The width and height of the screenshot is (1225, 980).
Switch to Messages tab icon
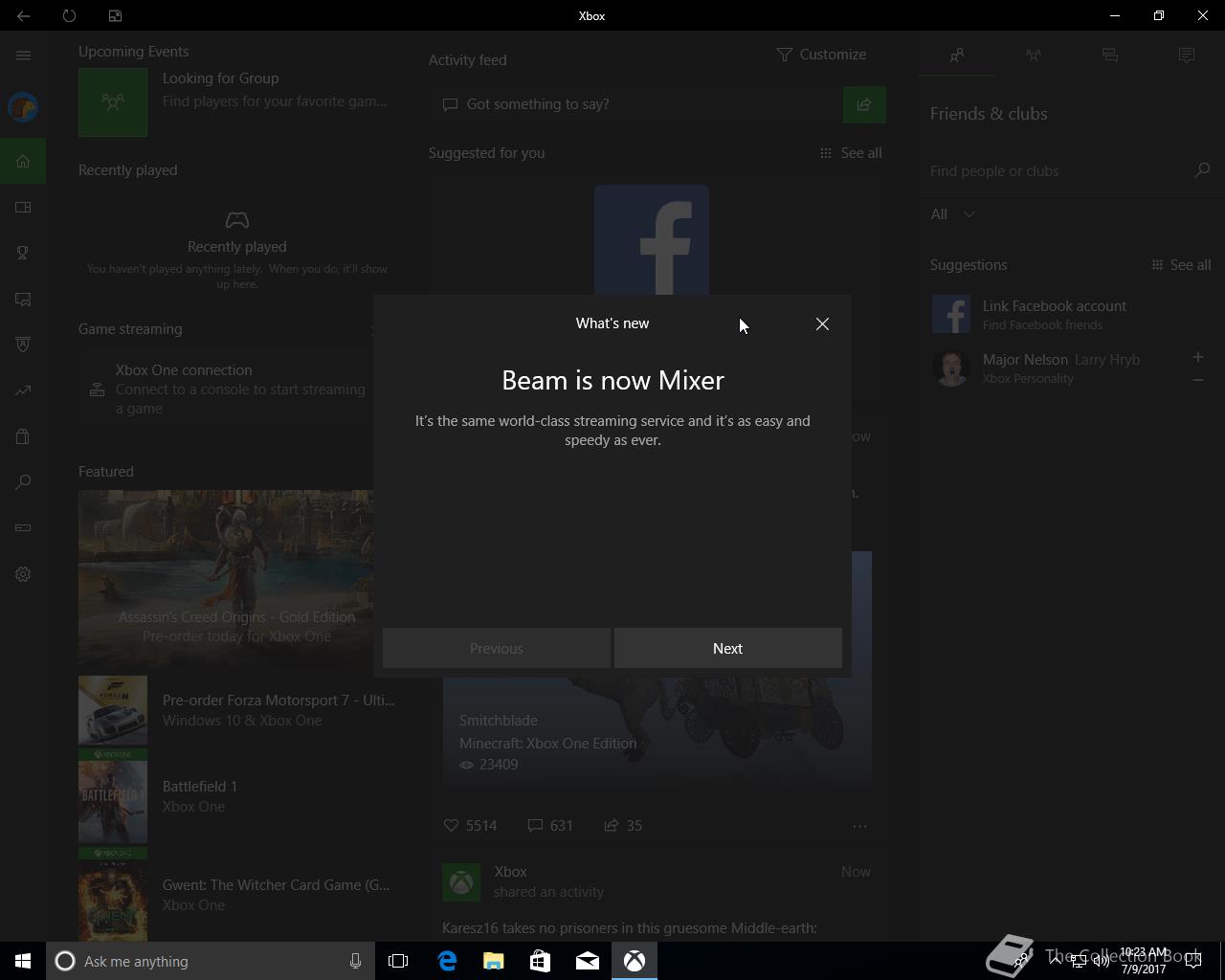(x=1110, y=56)
